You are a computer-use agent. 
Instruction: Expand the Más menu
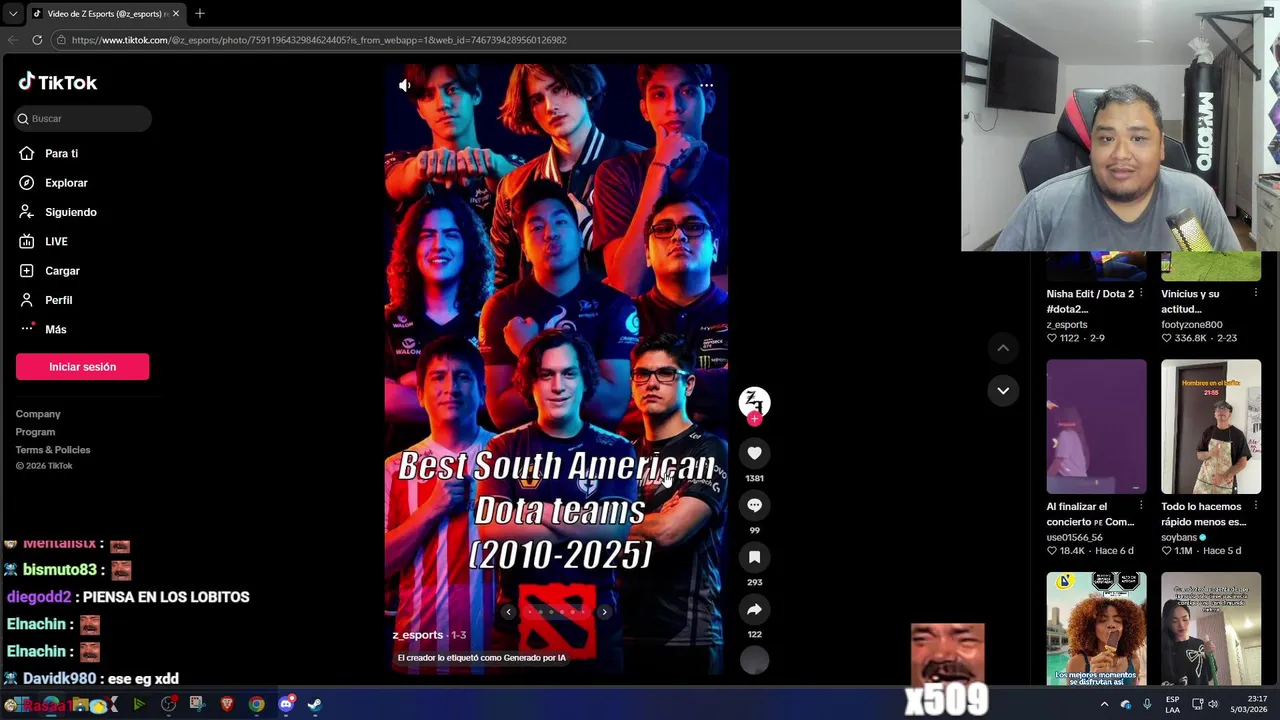(42, 329)
